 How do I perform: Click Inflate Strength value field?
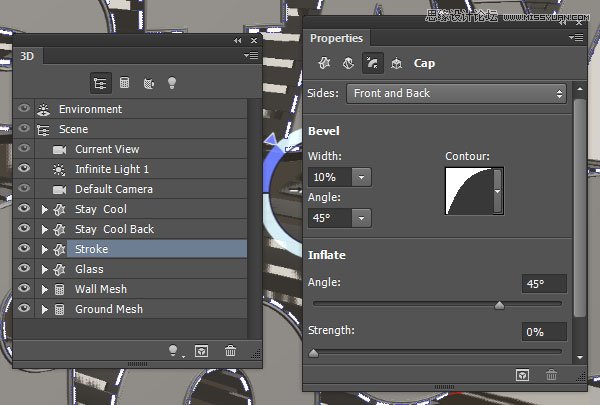coord(544,332)
